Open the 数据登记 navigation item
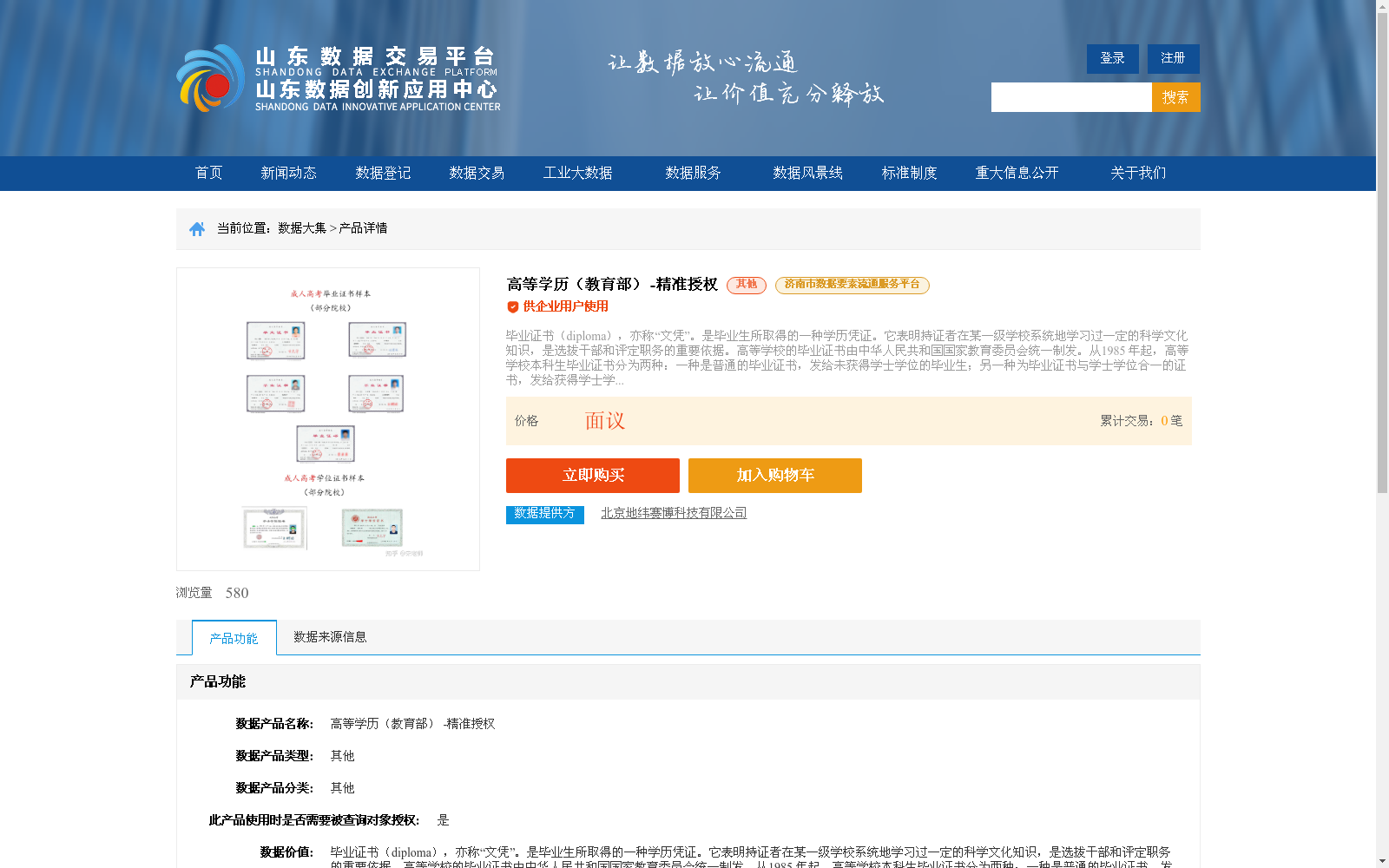Image resolution: width=1389 pixels, height=868 pixels. [383, 173]
